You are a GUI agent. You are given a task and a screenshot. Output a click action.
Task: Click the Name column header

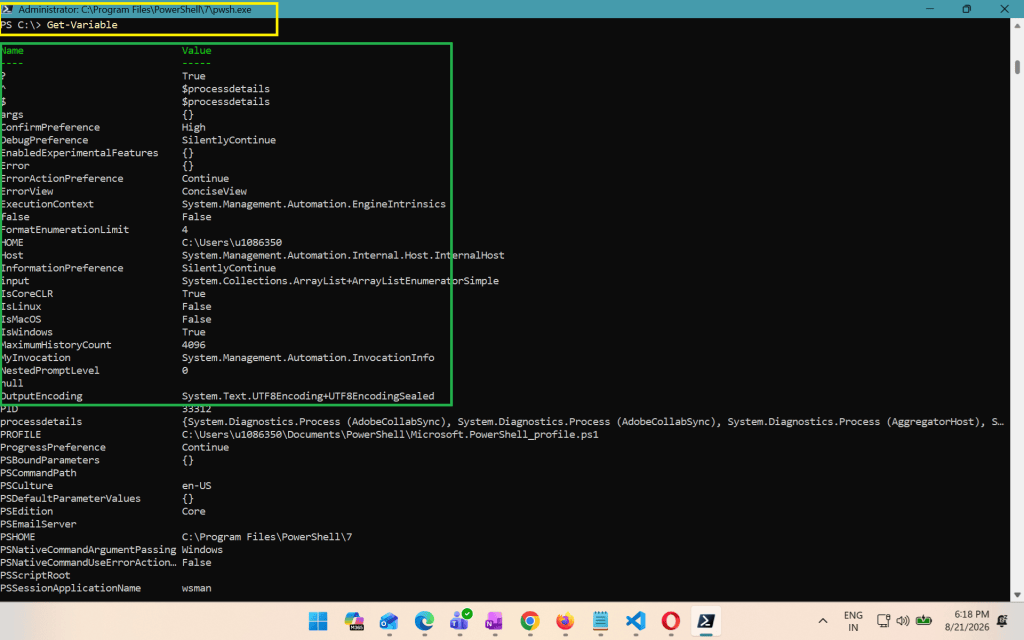pos(12,50)
